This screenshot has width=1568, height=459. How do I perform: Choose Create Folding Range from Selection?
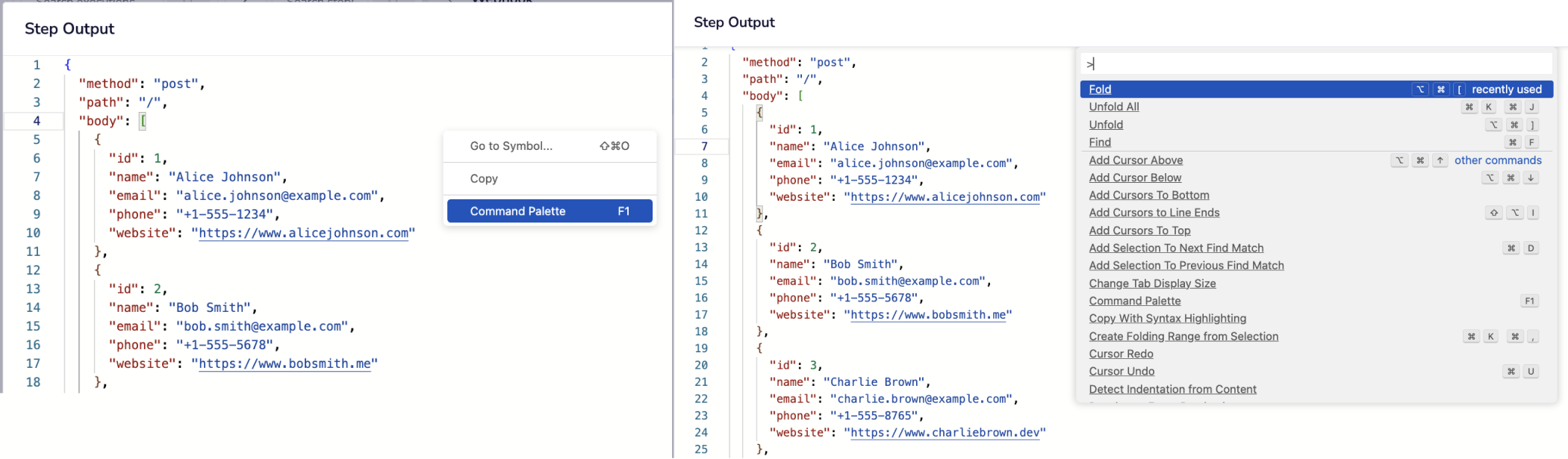click(1183, 337)
